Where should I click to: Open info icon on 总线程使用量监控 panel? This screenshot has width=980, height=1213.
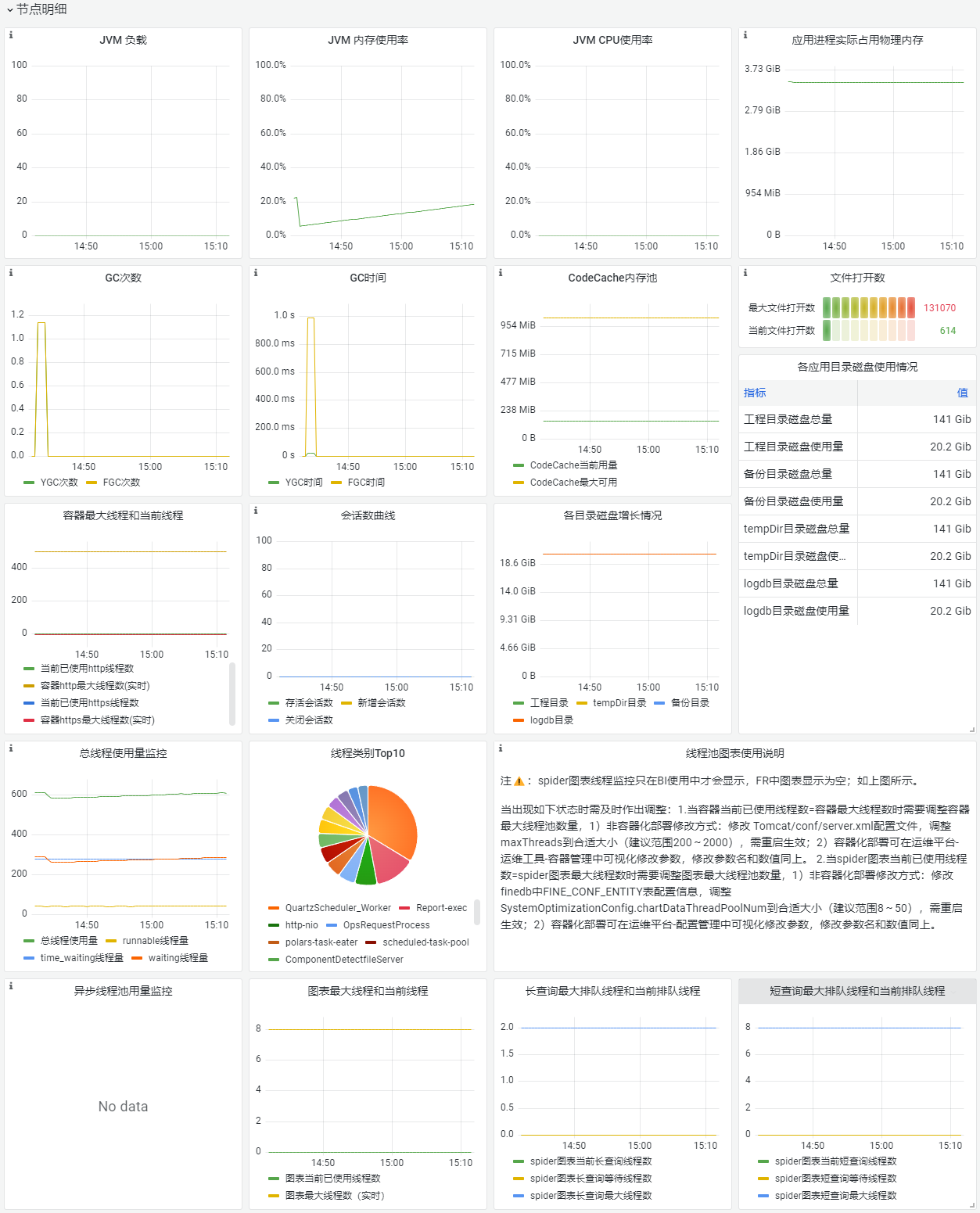(11, 748)
